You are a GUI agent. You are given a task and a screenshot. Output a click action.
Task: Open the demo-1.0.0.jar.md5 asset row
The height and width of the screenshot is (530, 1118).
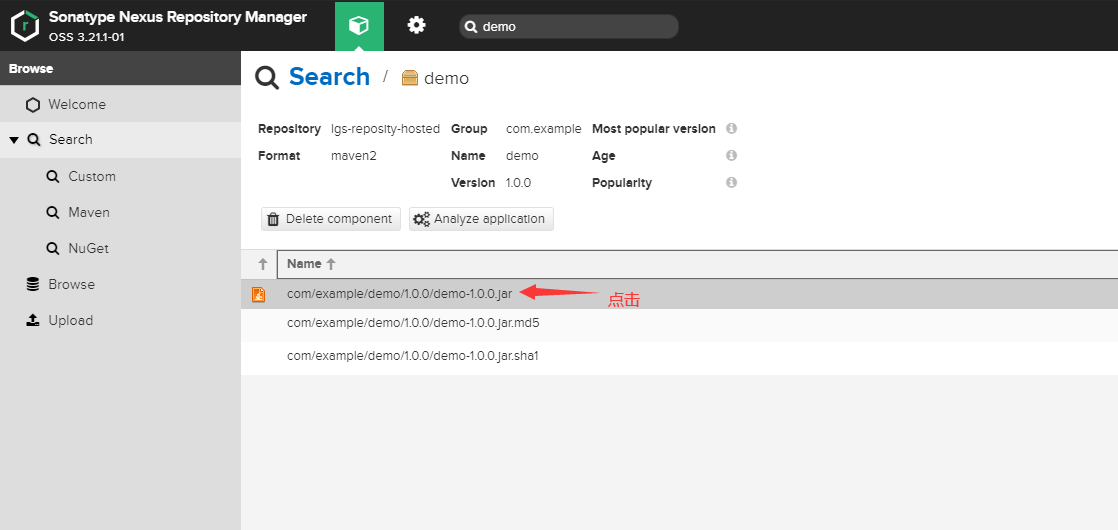[679, 323]
